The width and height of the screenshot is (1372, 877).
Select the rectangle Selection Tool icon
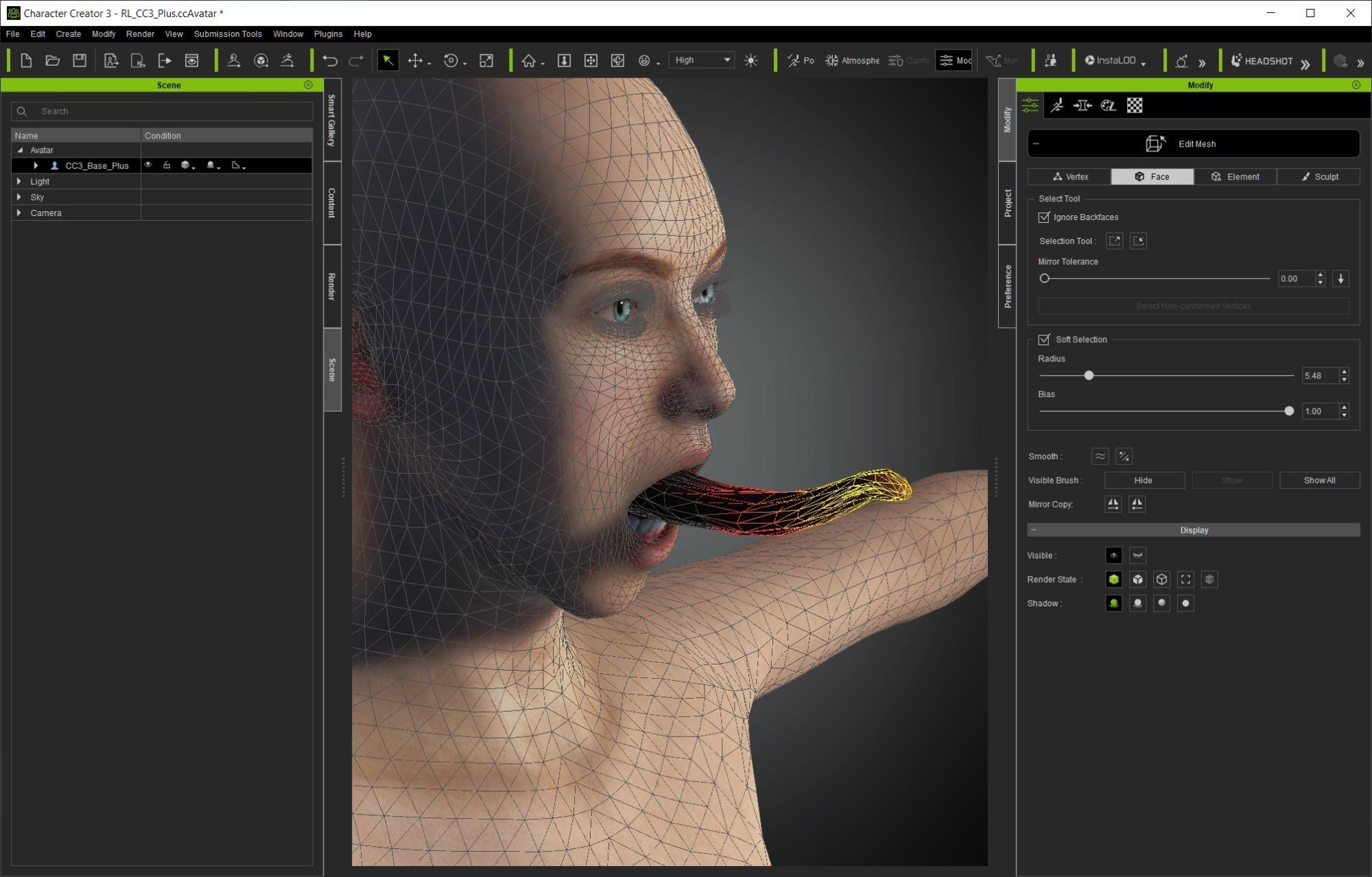pos(1114,241)
